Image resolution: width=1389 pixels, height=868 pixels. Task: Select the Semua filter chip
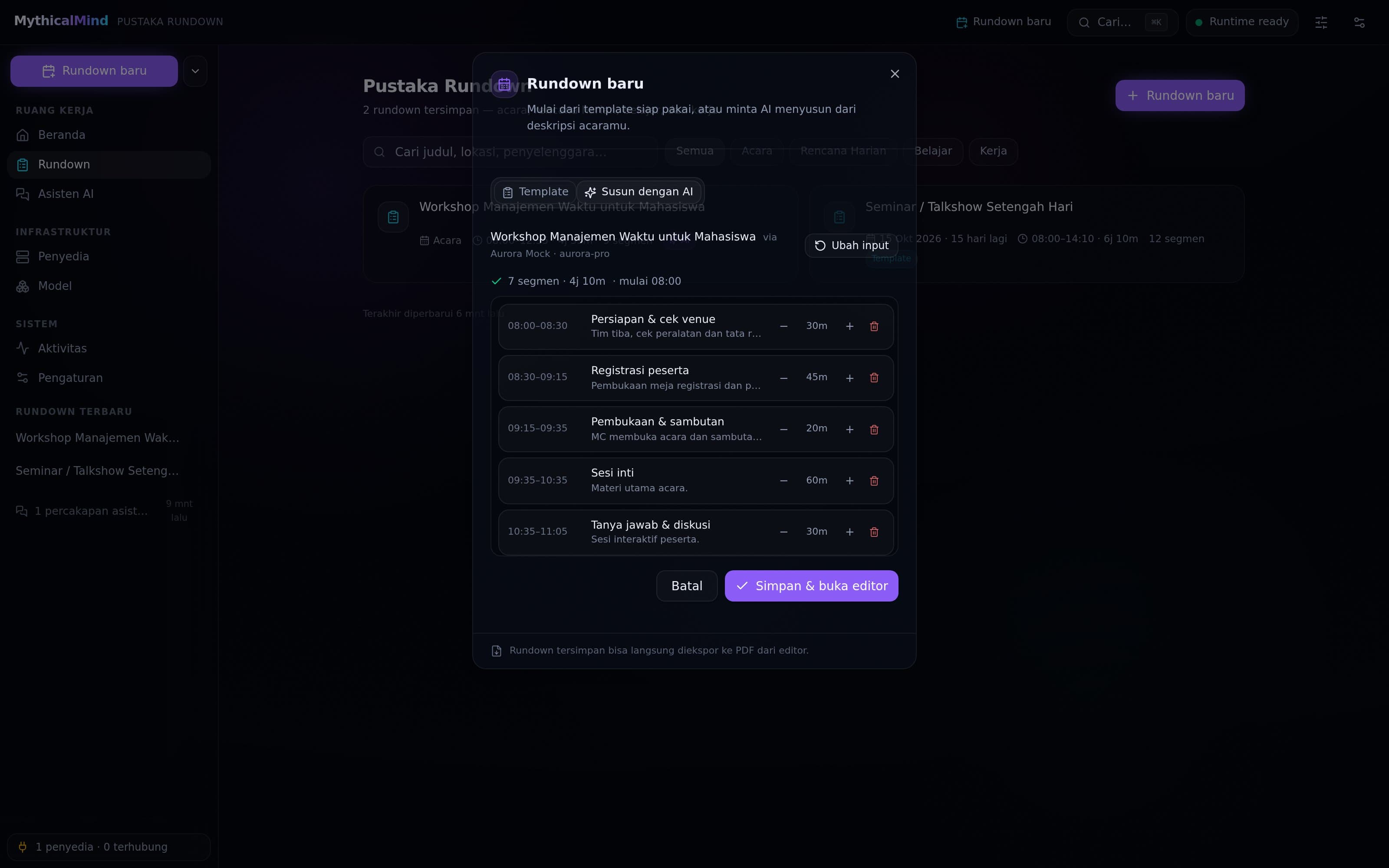point(694,151)
